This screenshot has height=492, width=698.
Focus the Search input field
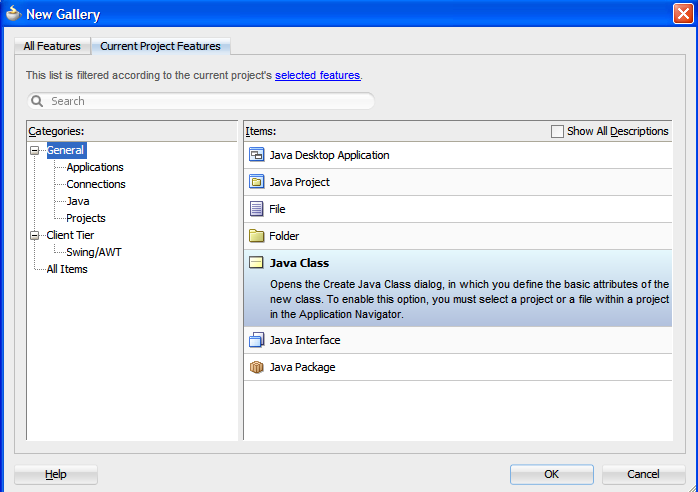[x=201, y=101]
